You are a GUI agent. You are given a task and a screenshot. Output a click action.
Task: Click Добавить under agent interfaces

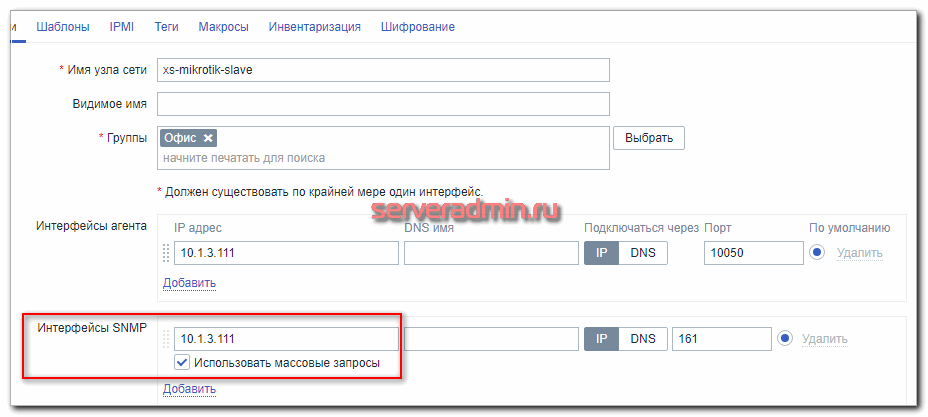tap(189, 283)
